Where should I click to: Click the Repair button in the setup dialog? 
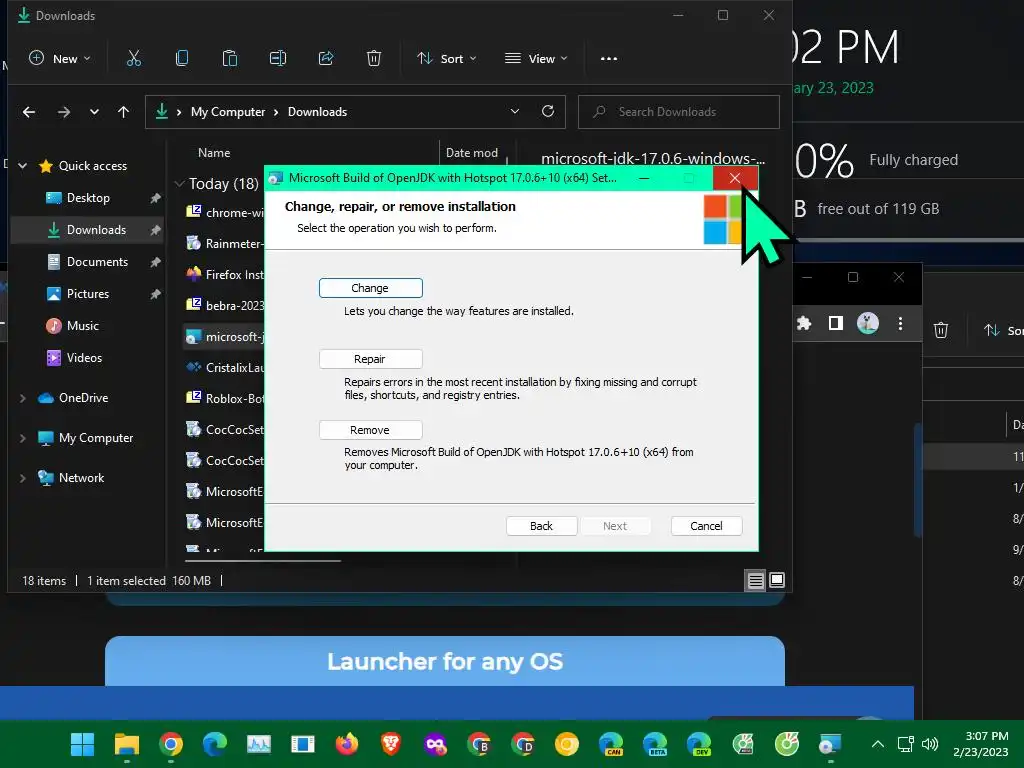coord(370,359)
